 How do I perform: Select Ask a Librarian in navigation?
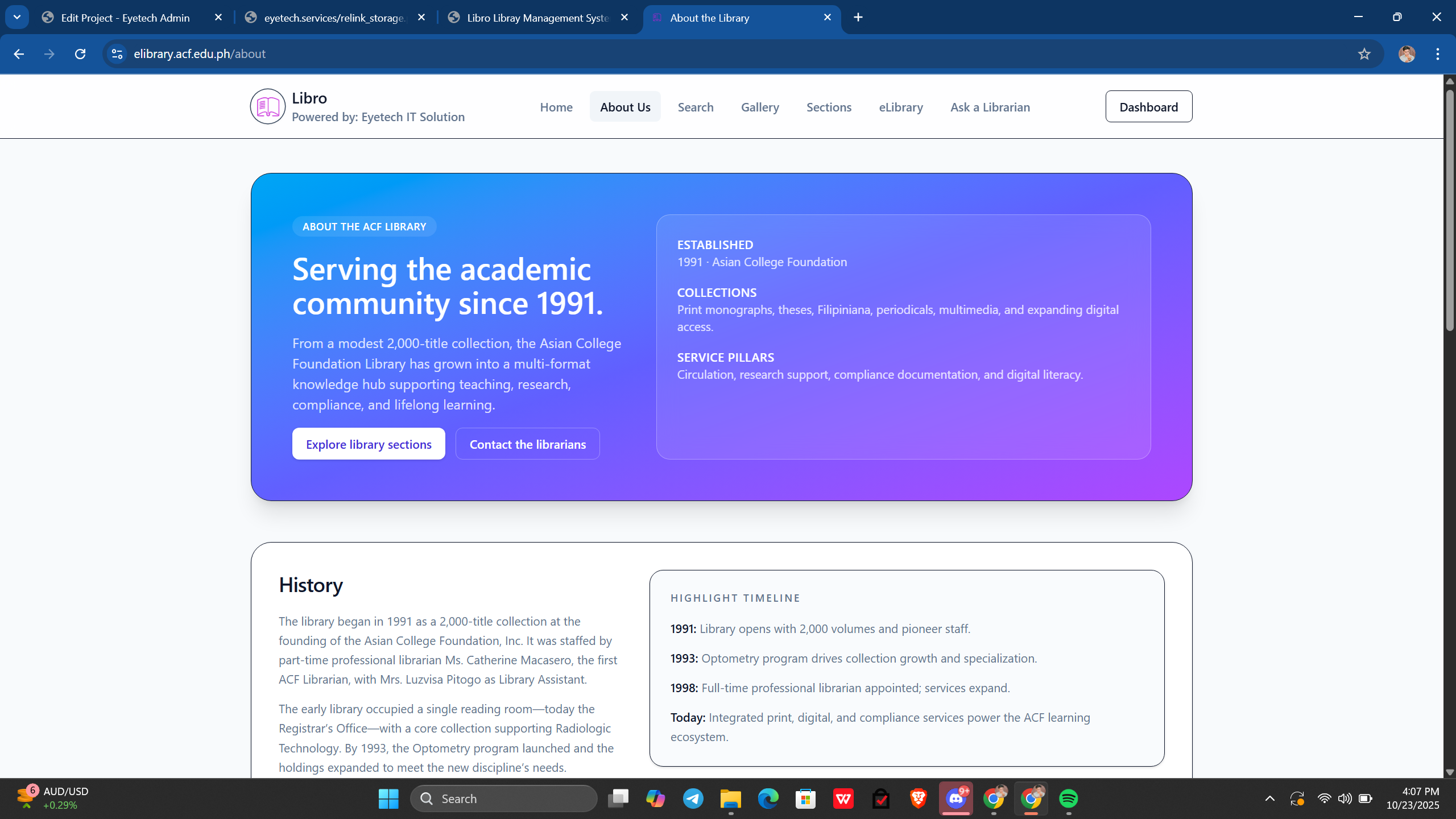990,107
